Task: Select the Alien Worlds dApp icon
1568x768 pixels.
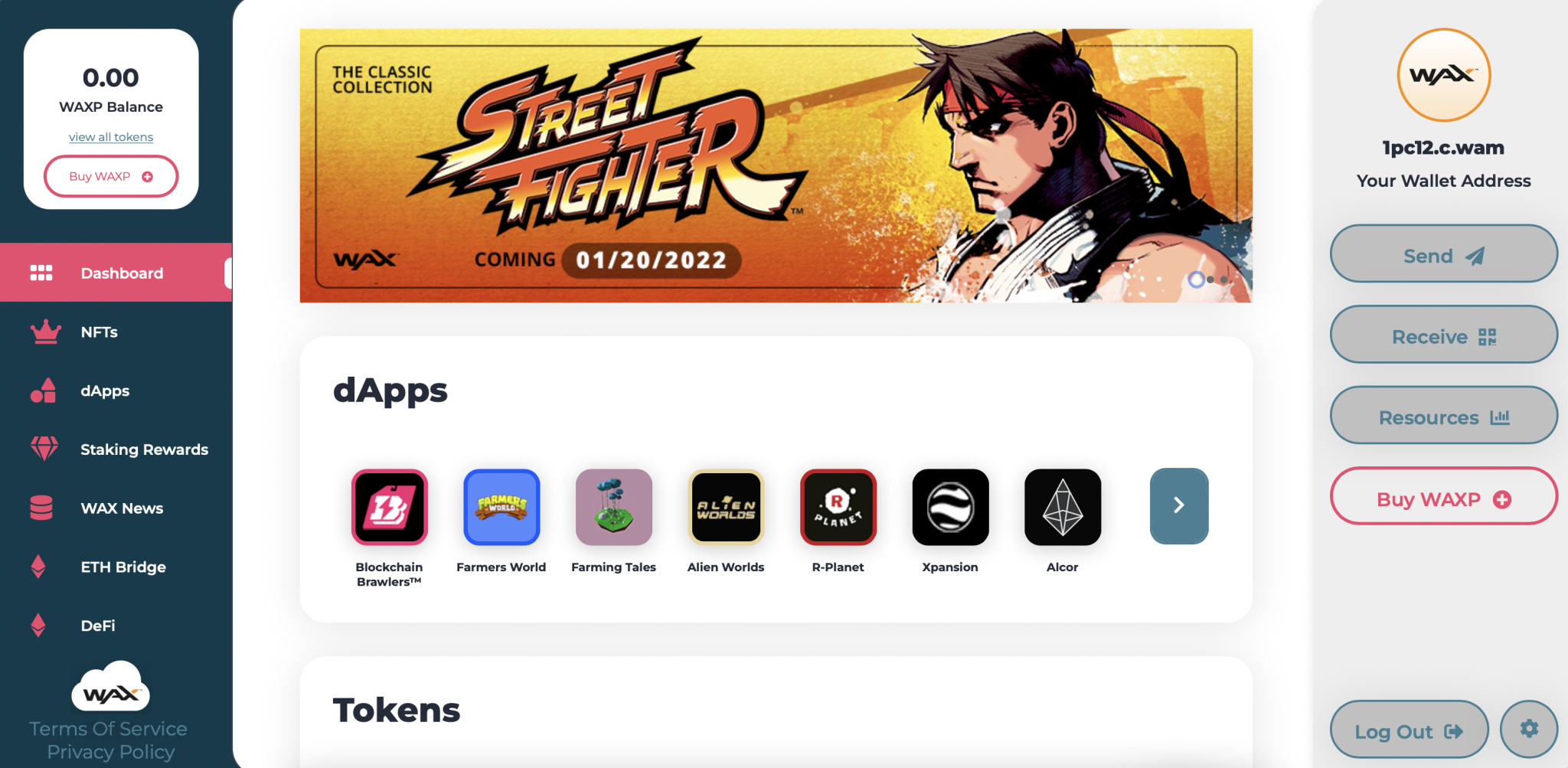Action: pos(726,507)
